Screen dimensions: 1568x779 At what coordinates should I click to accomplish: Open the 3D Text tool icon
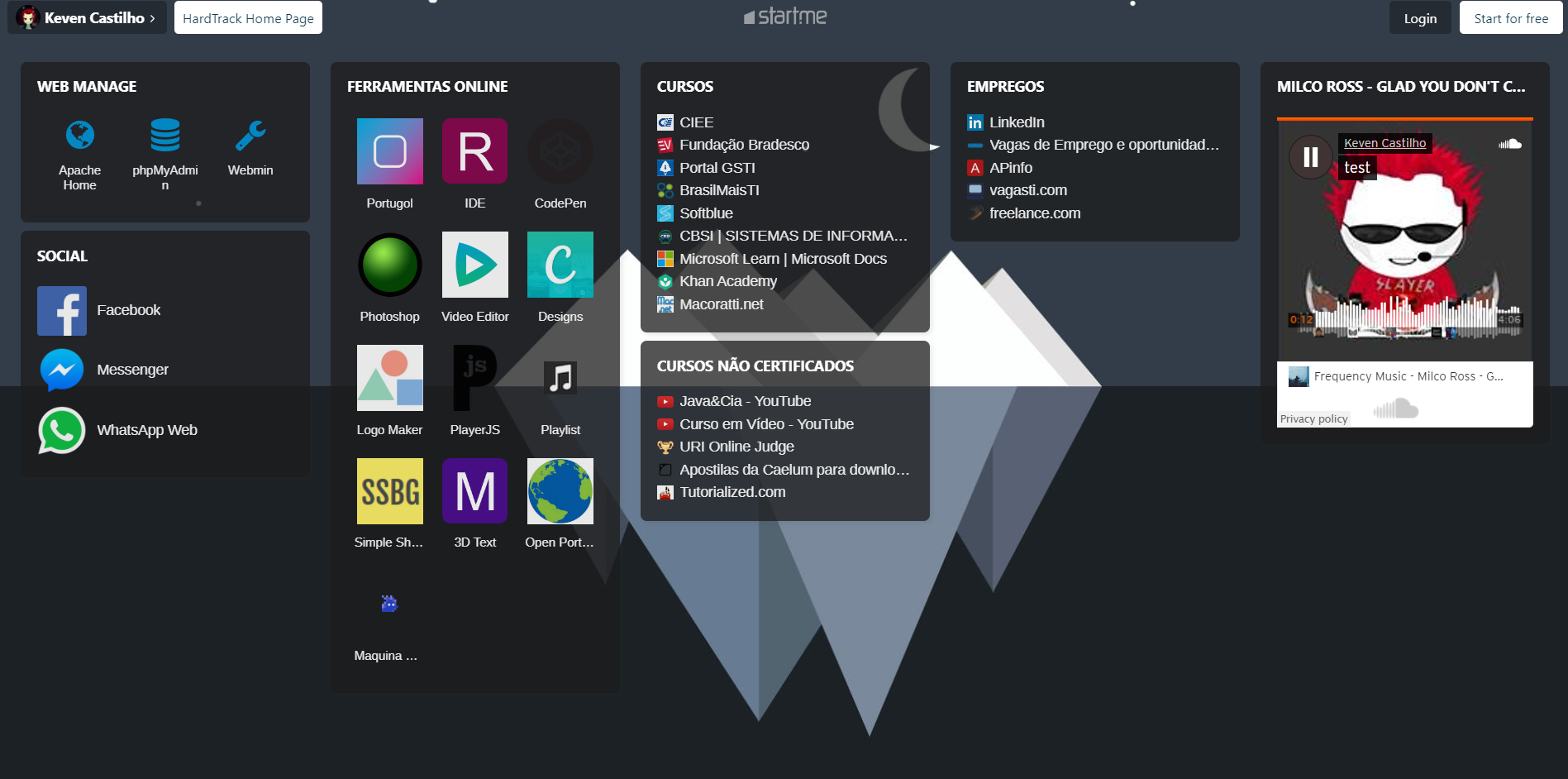pyautogui.click(x=475, y=491)
